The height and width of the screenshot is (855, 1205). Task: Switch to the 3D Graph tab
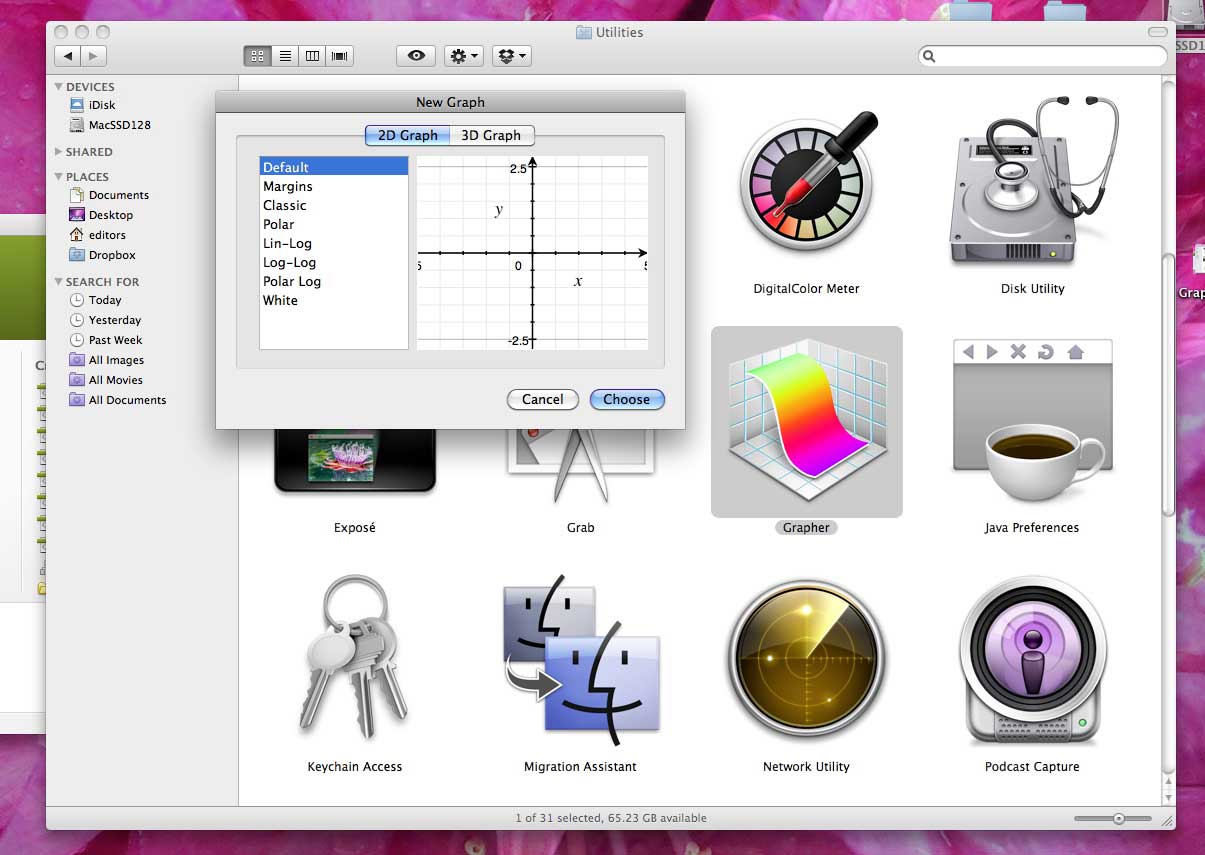491,135
